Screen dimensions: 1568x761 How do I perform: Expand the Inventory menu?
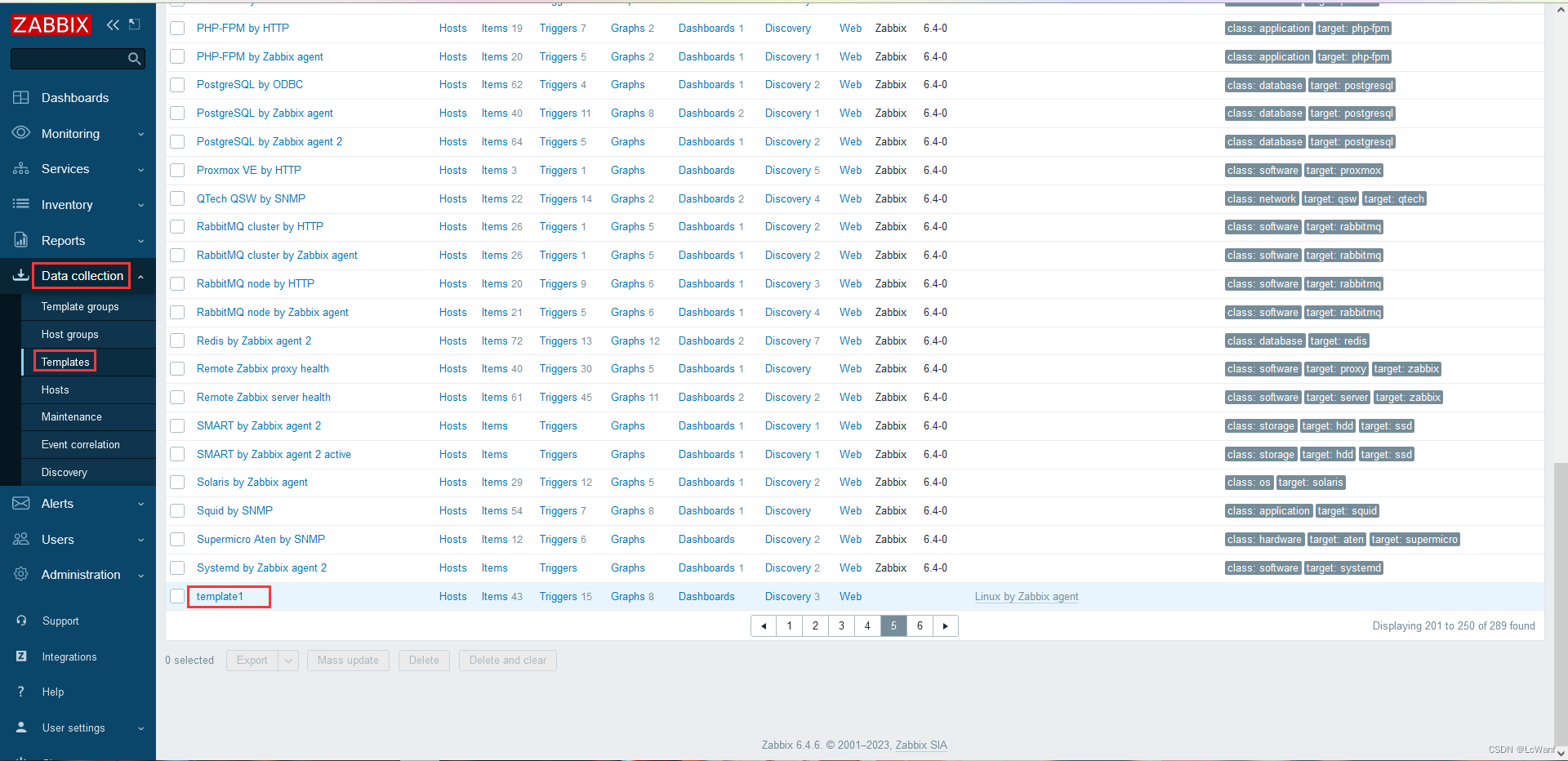141,205
